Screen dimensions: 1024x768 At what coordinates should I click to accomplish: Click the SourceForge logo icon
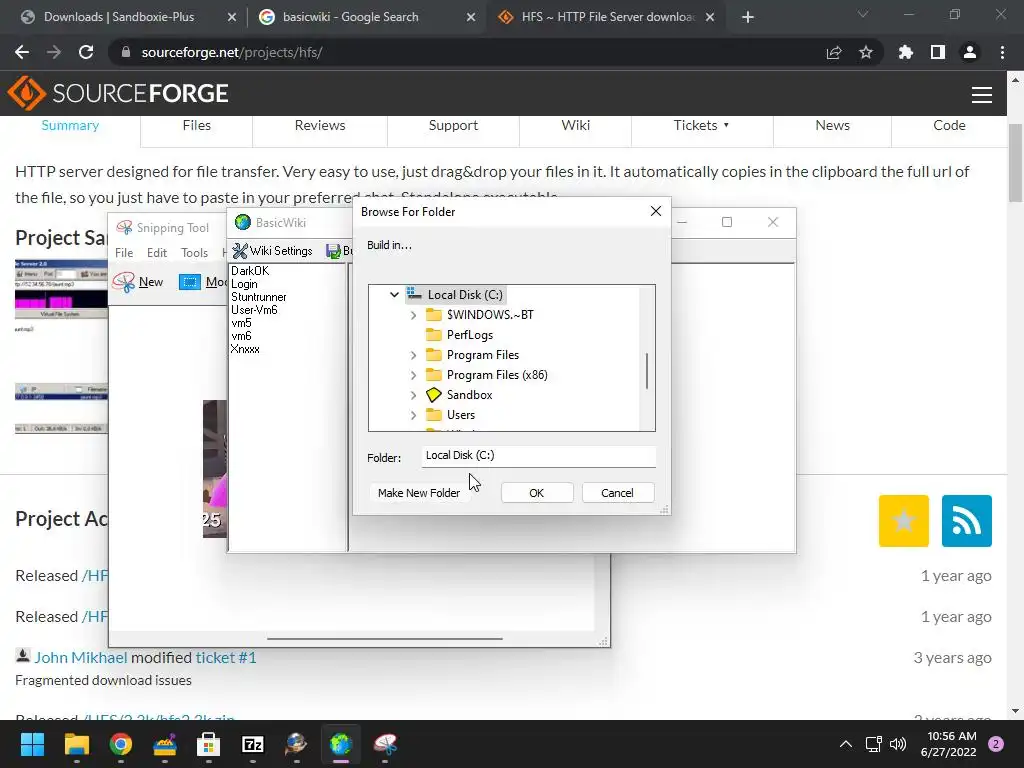[x=26, y=93]
